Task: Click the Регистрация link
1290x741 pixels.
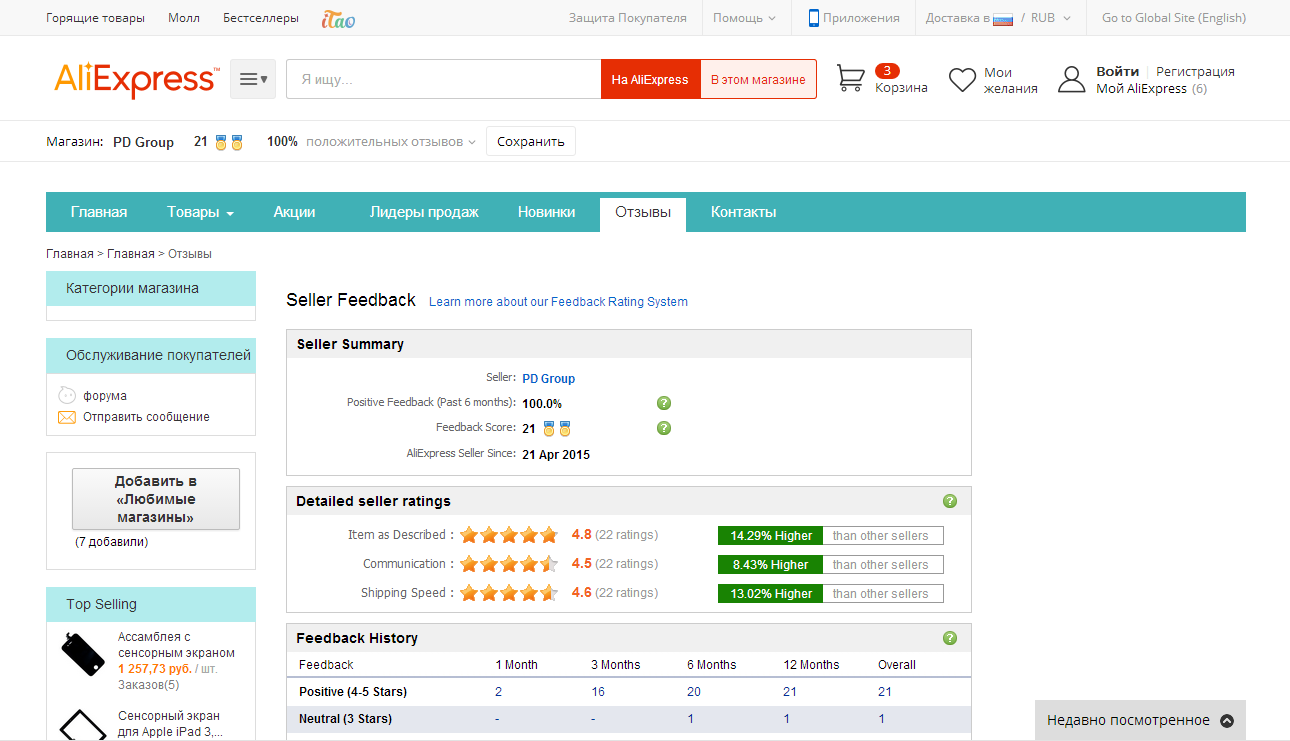Action: [1195, 71]
